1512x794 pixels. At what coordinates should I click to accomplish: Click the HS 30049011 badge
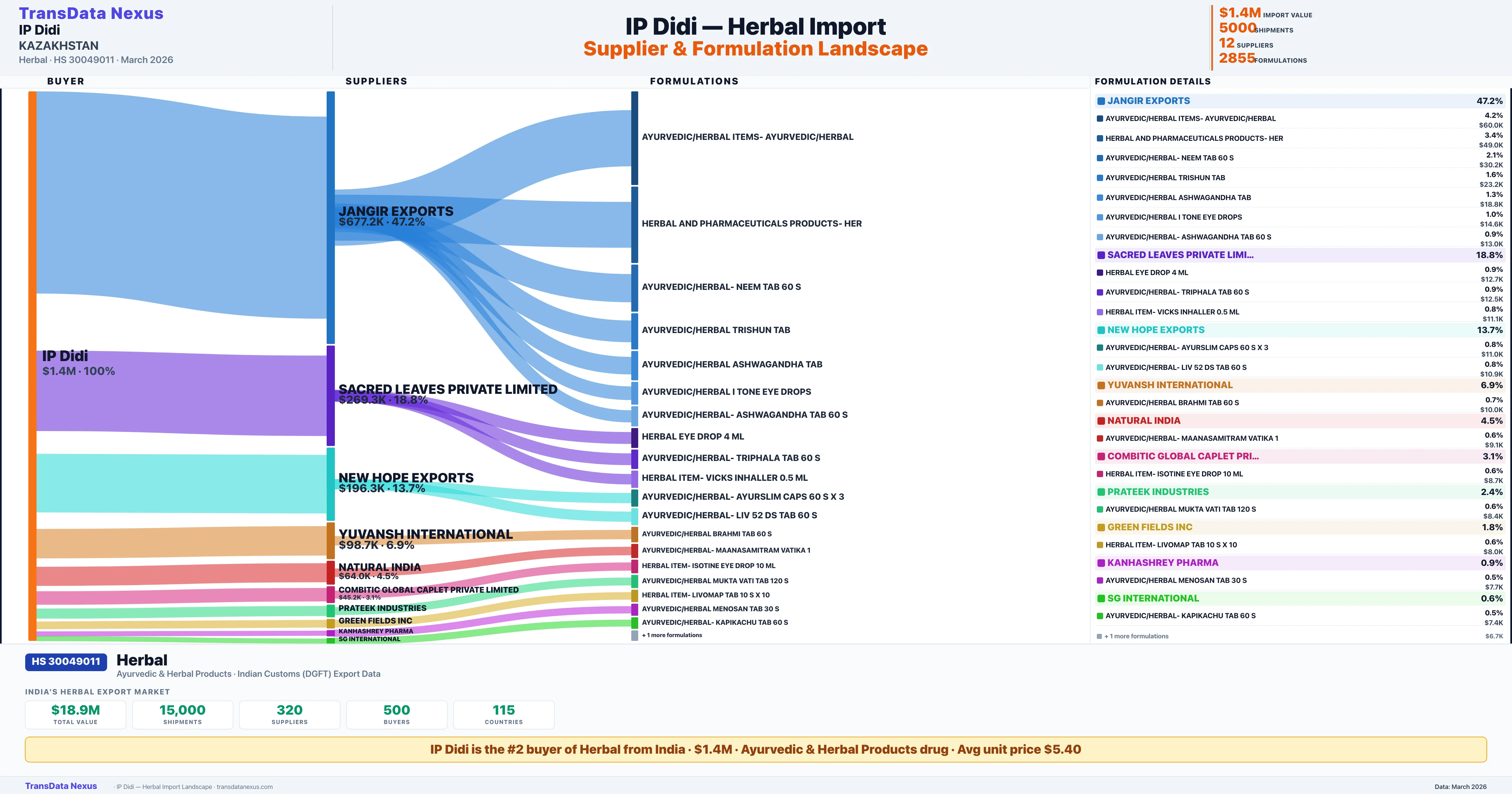(66, 661)
